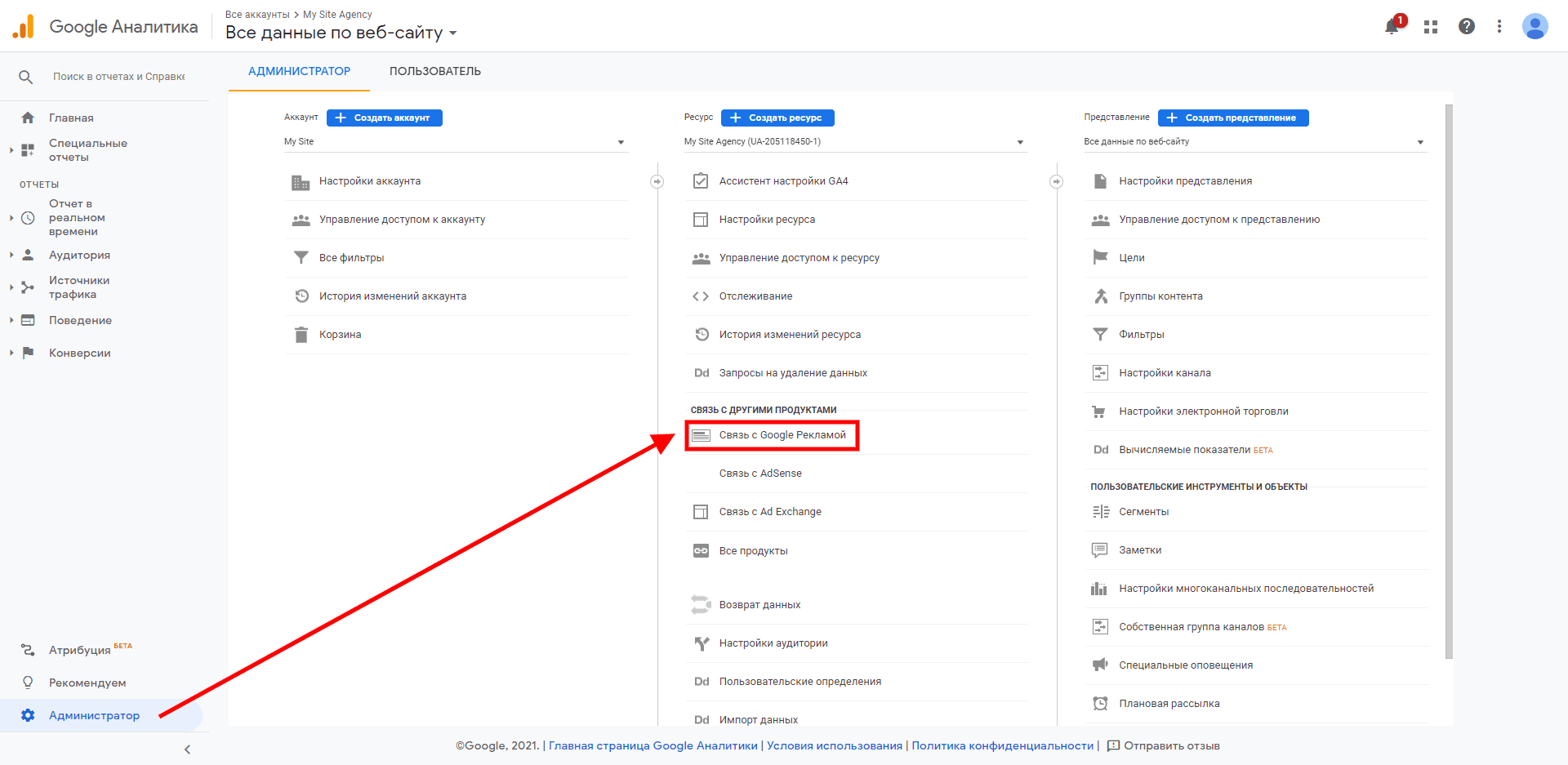This screenshot has width=1568, height=765.
Task: Open the Условия использования link
Action: (835, 746)
